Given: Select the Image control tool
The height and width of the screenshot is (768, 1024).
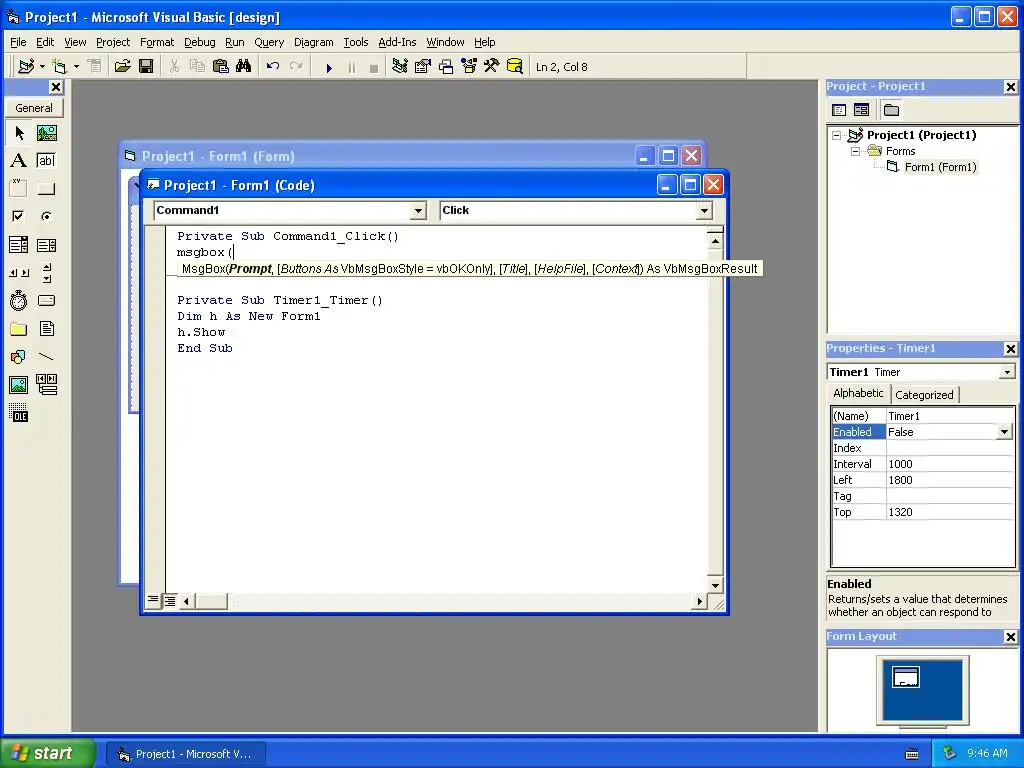Looking at the screenshot, I should pyautogui.click(x=18, y=385).
